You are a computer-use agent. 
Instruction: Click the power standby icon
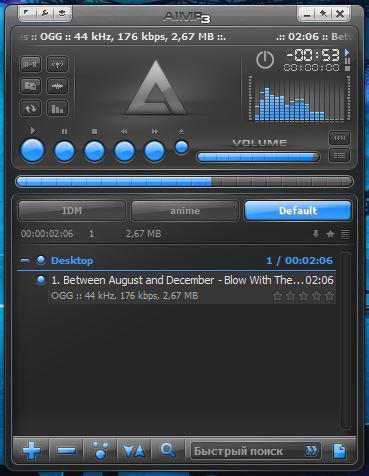click(265, 60)
